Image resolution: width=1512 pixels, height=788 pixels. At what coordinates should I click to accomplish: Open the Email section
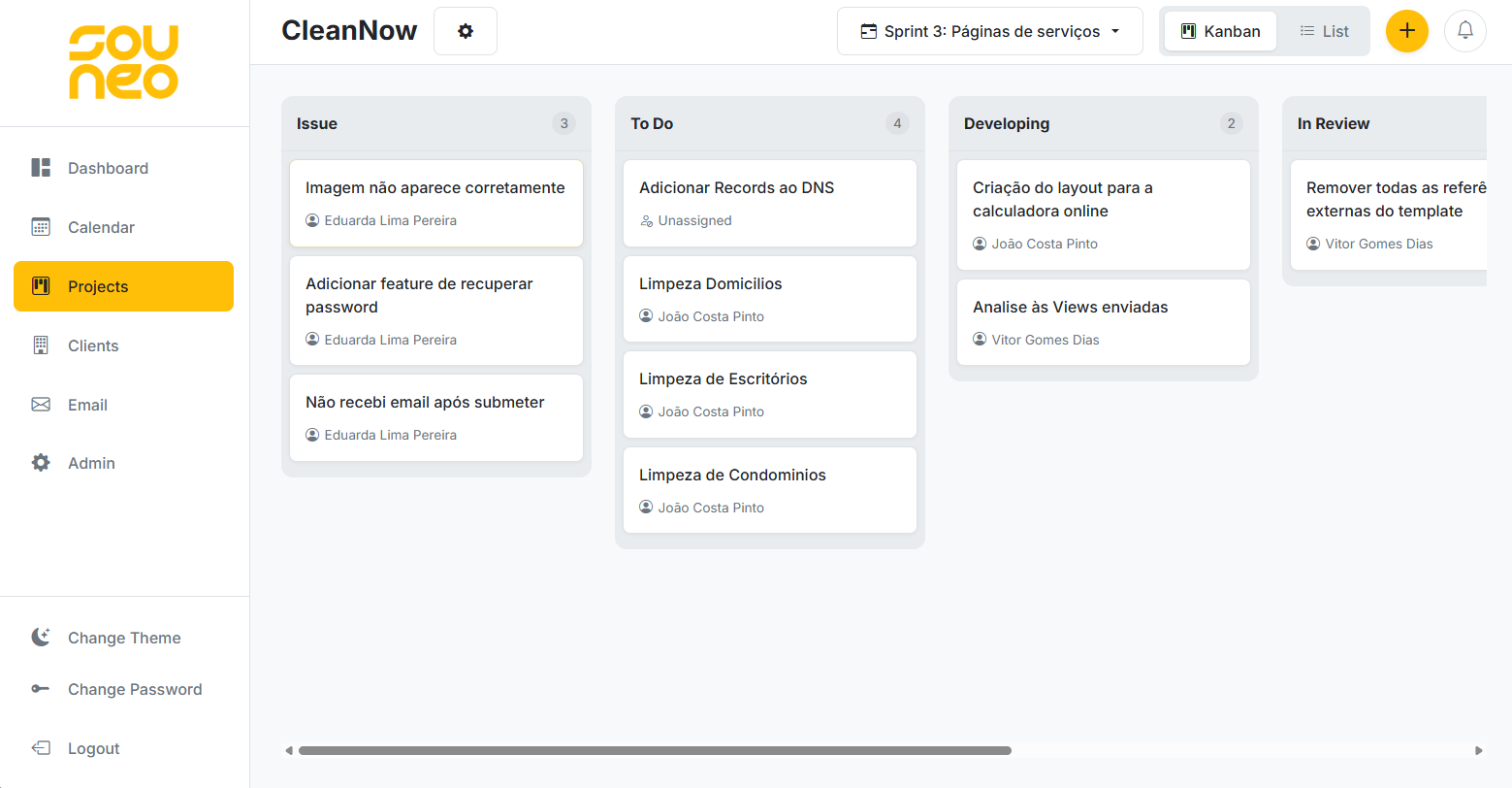[x=87, y=405]
